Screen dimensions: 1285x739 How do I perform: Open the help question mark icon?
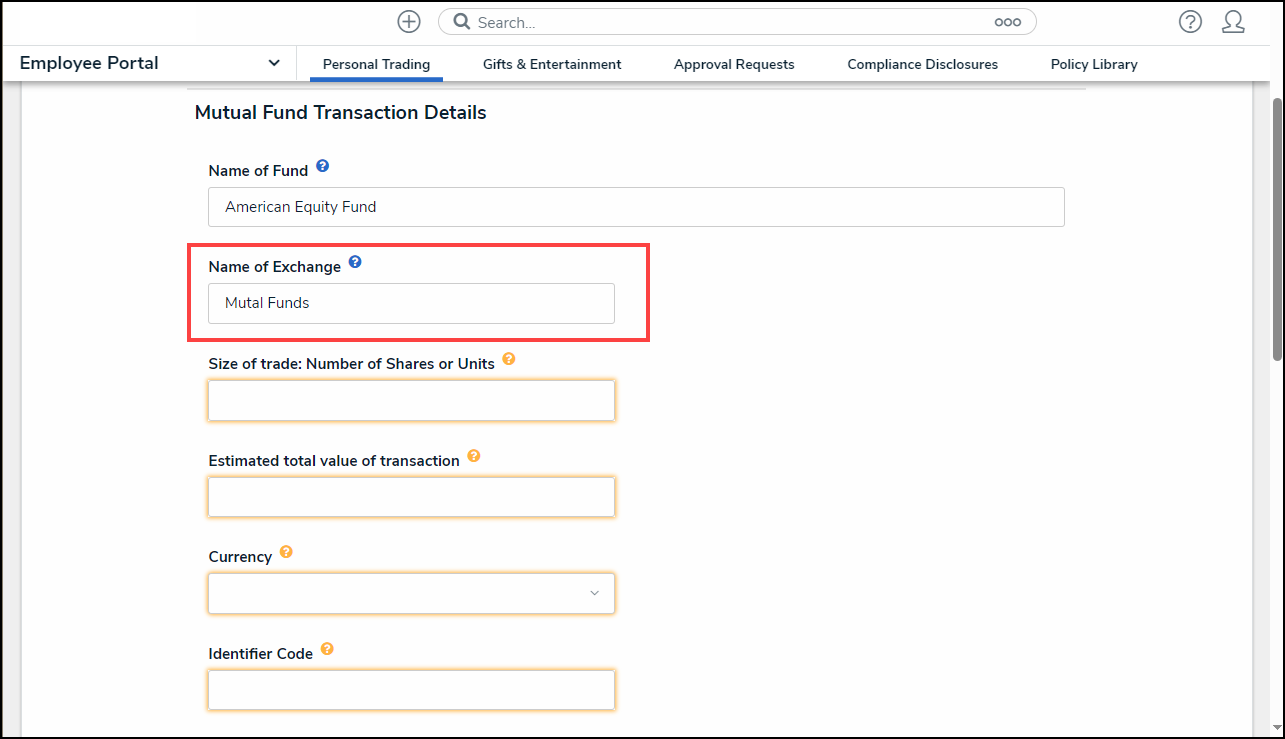pyautogui.click(x=1189, y=22)
